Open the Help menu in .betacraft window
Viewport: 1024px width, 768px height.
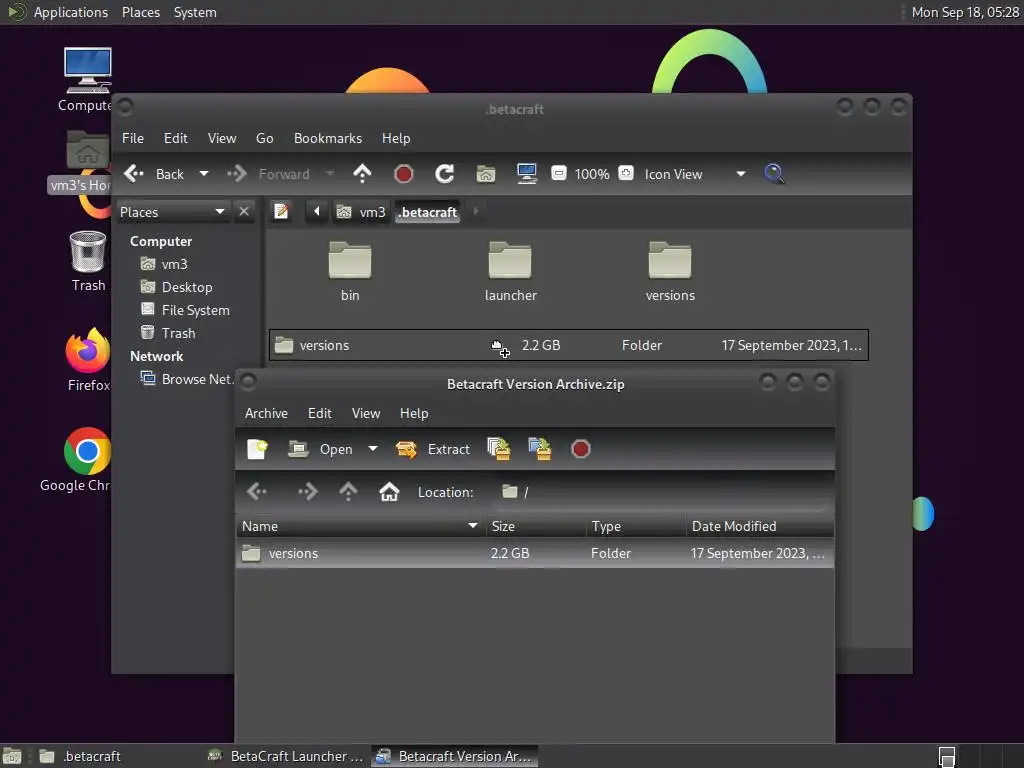tap(396, 138)
